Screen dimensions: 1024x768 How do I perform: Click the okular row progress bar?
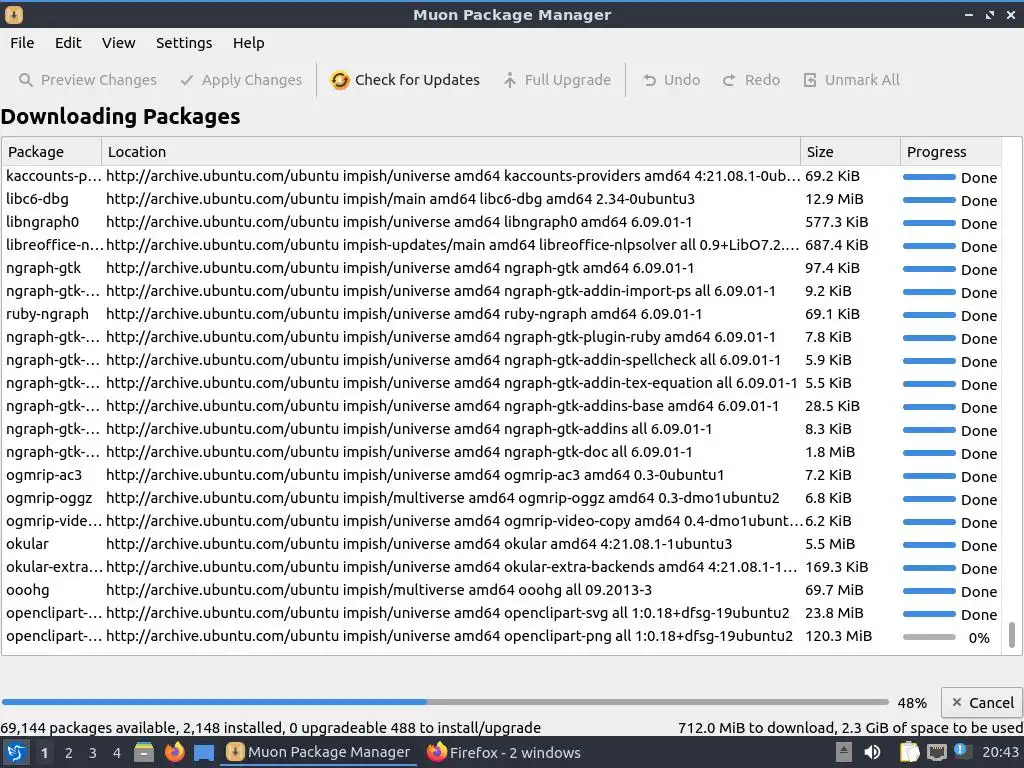coord(929,545)
